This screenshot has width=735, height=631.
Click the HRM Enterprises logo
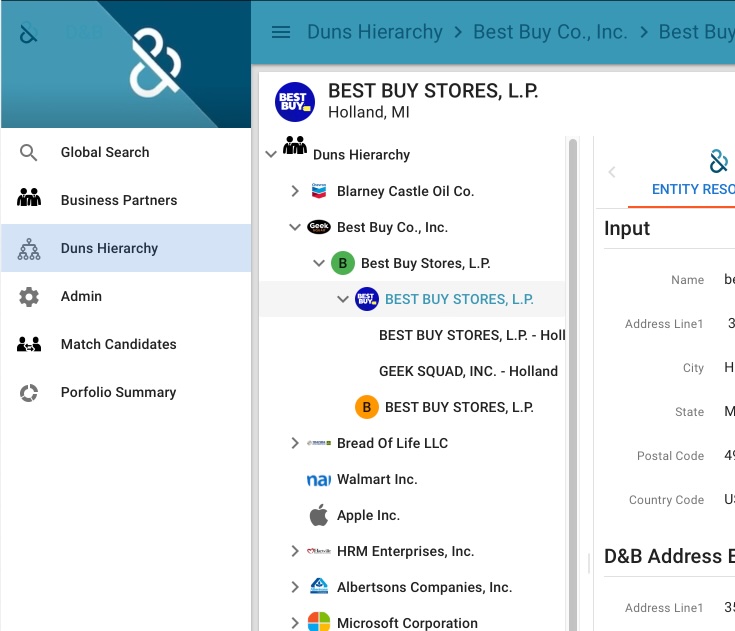(x=319, y=551)
